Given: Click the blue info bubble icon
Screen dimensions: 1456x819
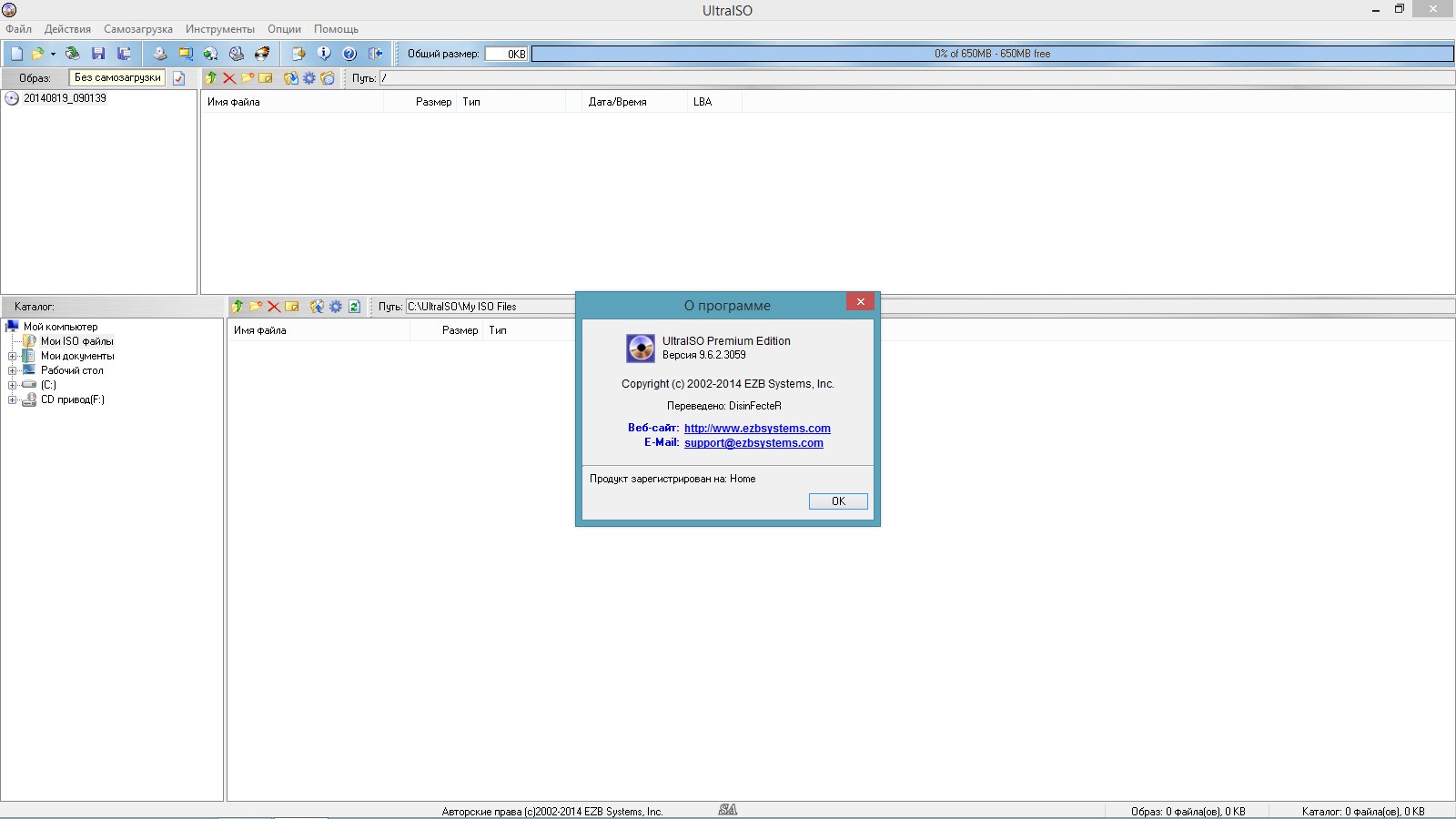Looking at the screenshot, I should (324, 54).
